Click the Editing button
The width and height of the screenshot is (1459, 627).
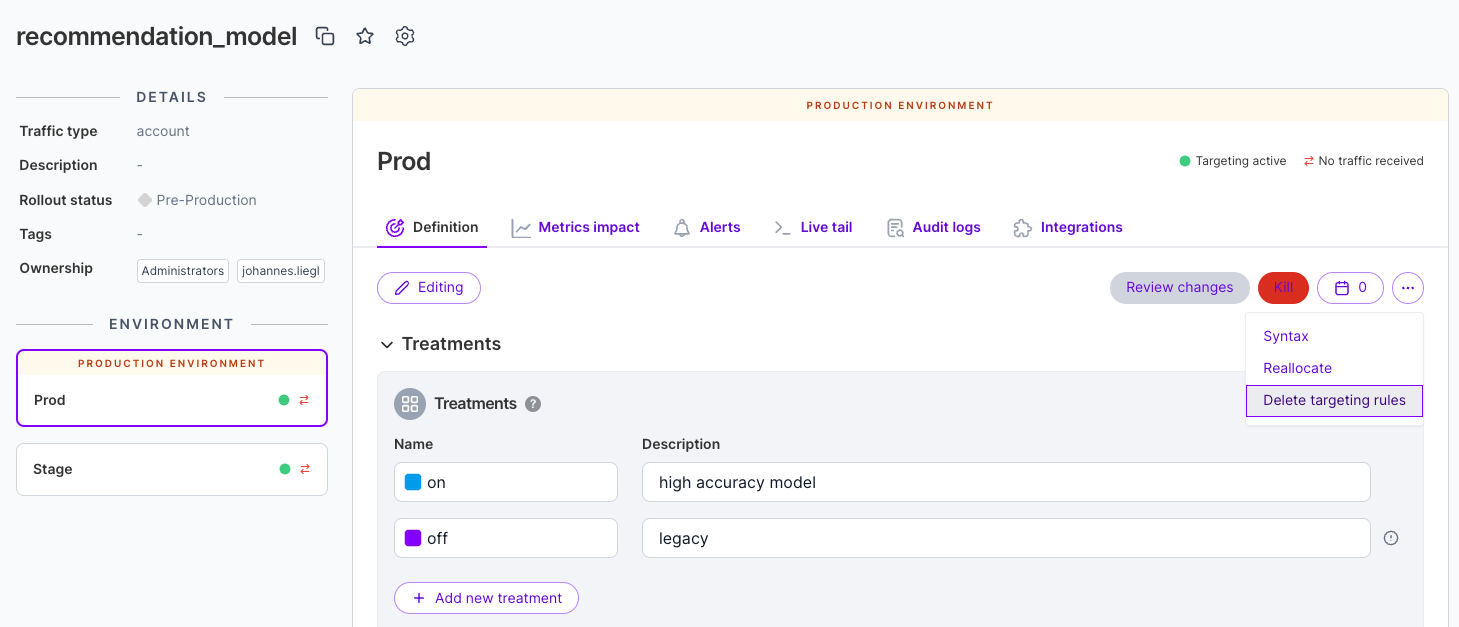tap(429, 288)
